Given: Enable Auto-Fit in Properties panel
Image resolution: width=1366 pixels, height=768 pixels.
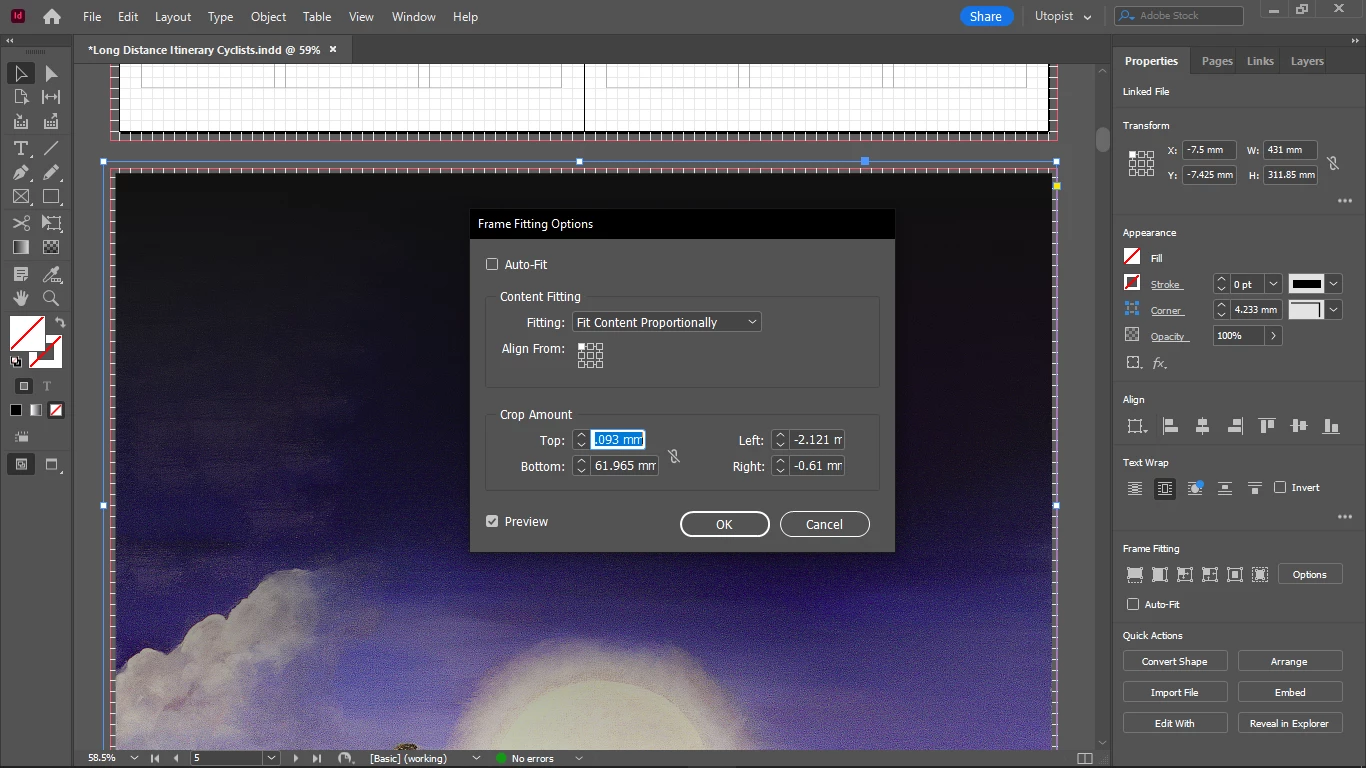Looking at the screenshot, I should point(1133,604).
